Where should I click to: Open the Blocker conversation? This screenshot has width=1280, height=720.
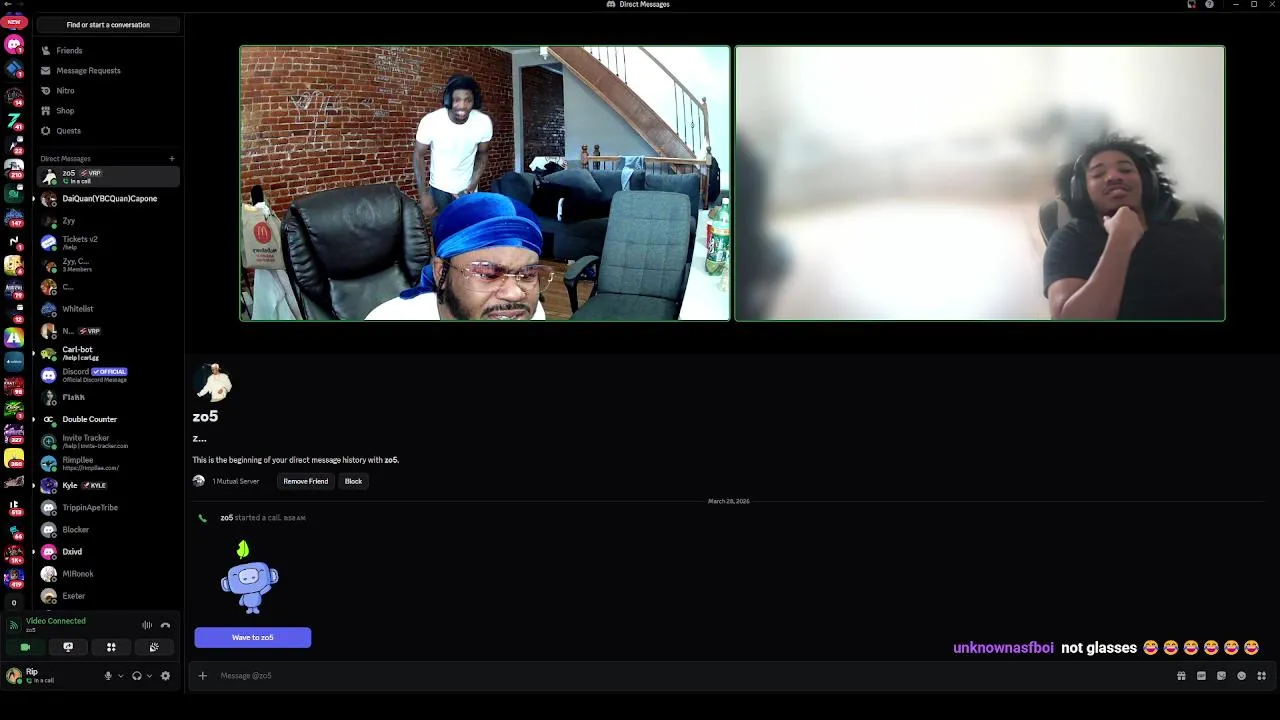[108, 529]
